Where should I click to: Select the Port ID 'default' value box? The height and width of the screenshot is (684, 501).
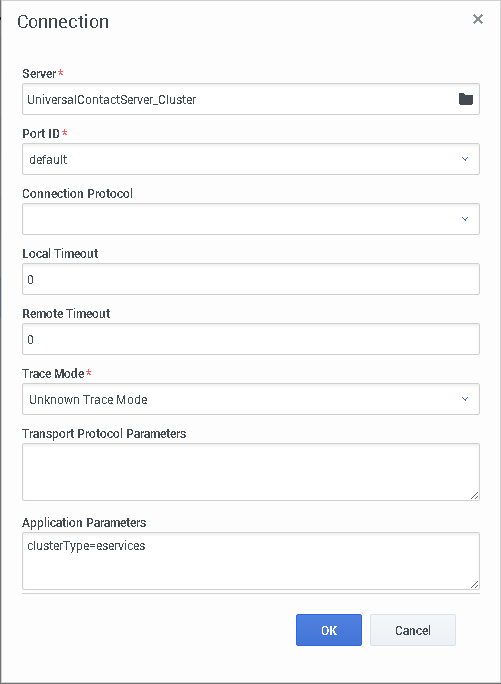(251, 159)
